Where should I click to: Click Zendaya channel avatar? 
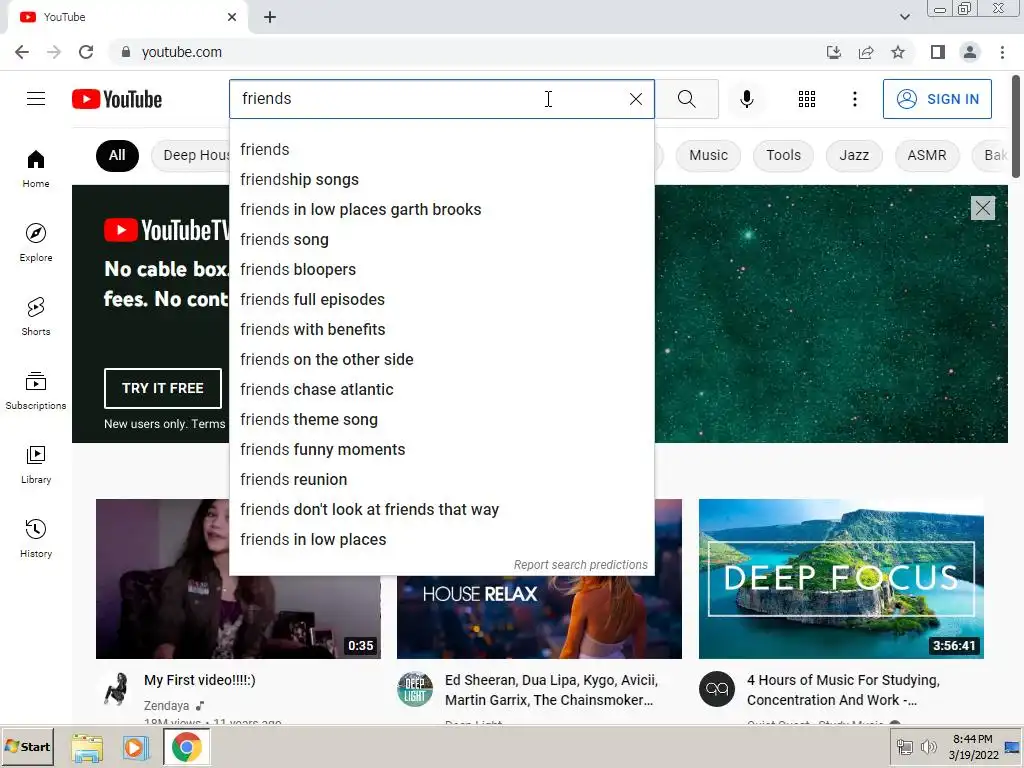116,689
